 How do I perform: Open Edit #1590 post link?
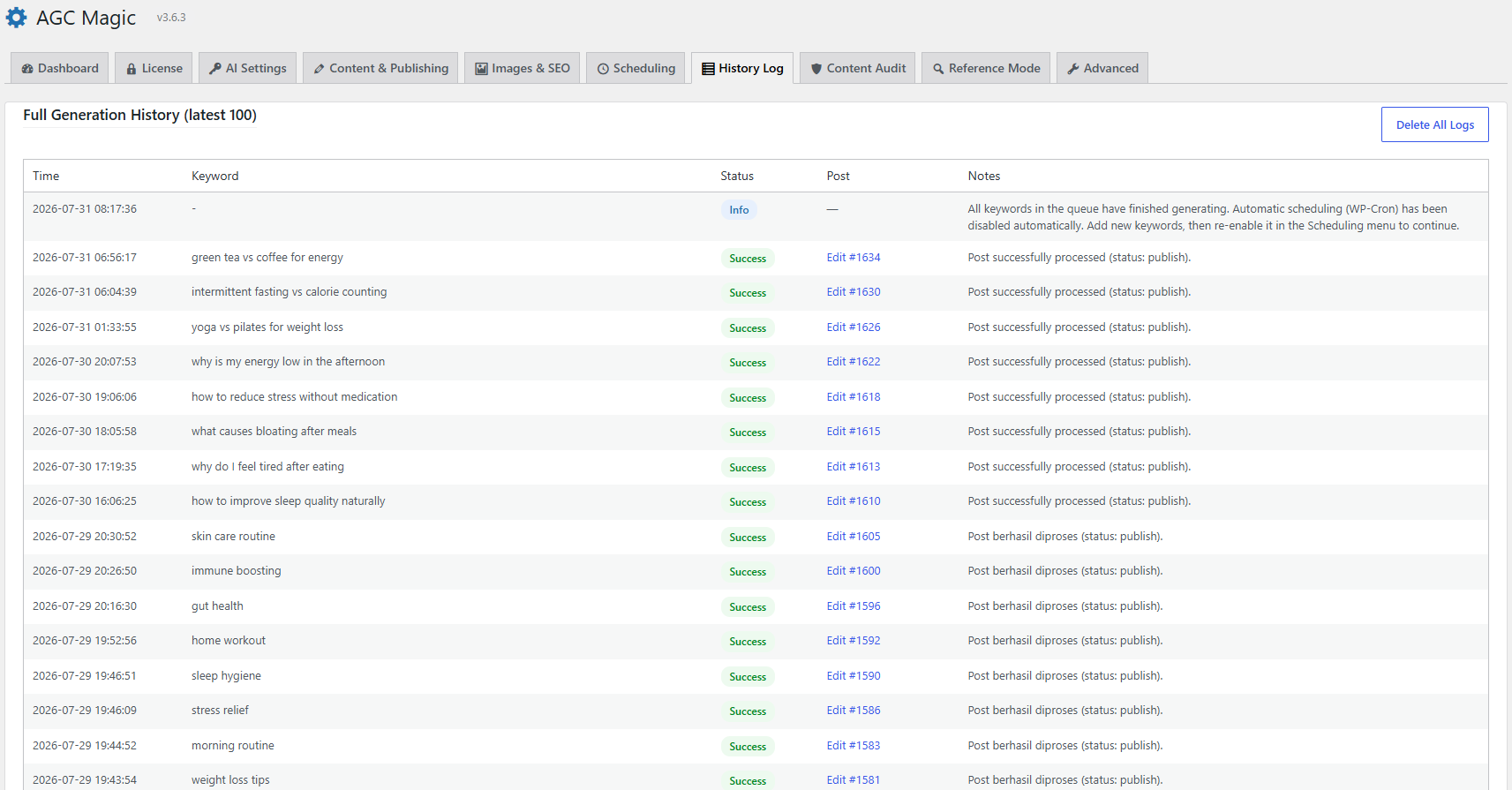point(853,676)
